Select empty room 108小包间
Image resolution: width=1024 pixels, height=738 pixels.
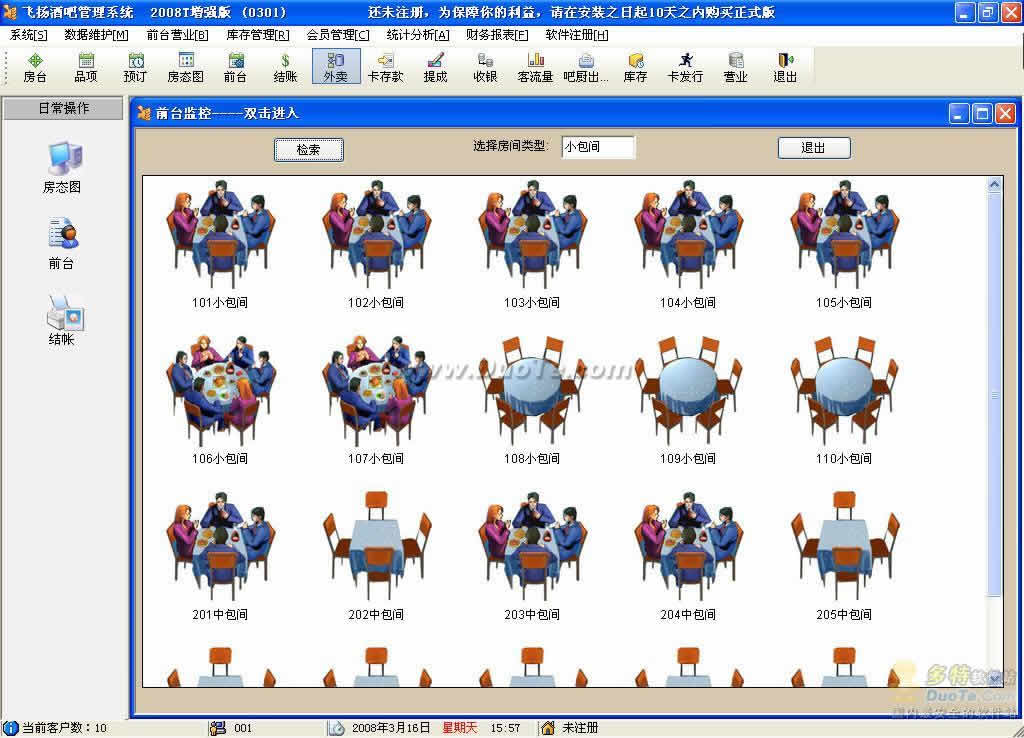click(x=532, y=400)
